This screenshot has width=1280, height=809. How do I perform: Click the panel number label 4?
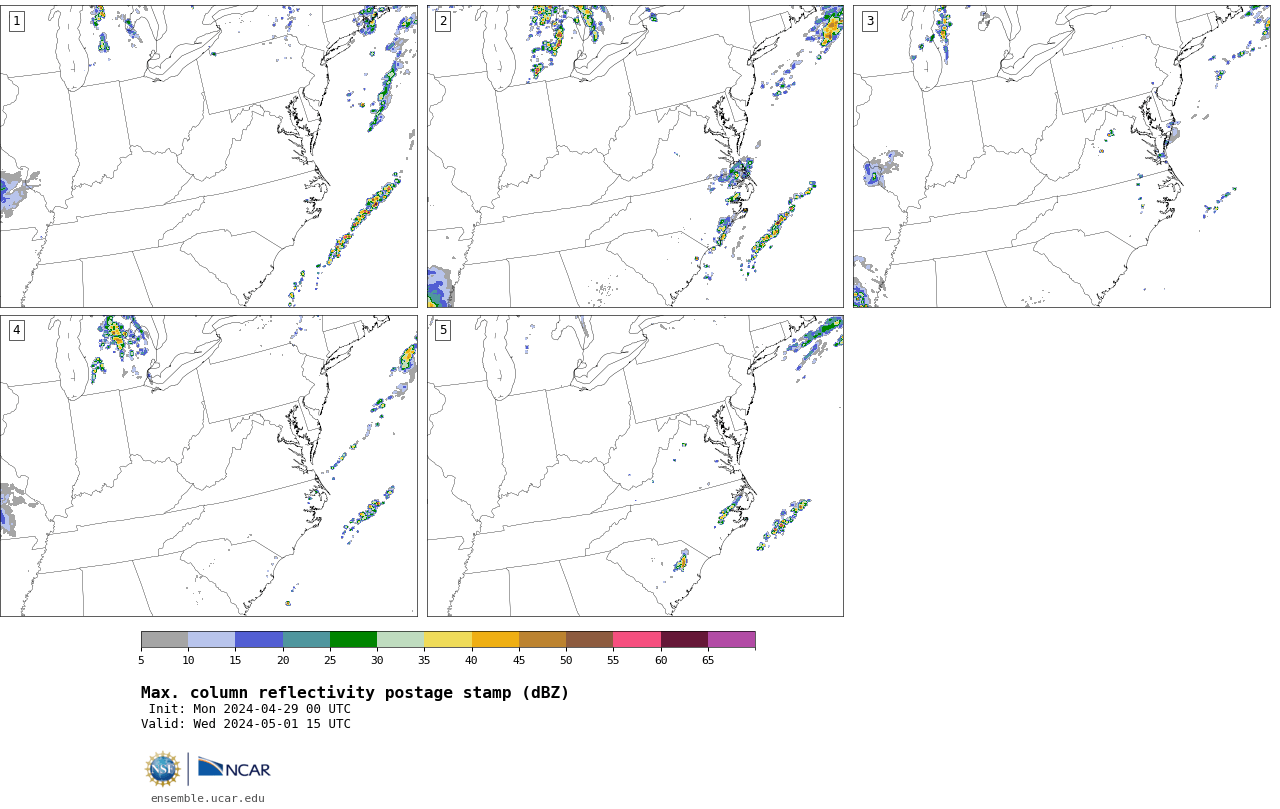16,330
